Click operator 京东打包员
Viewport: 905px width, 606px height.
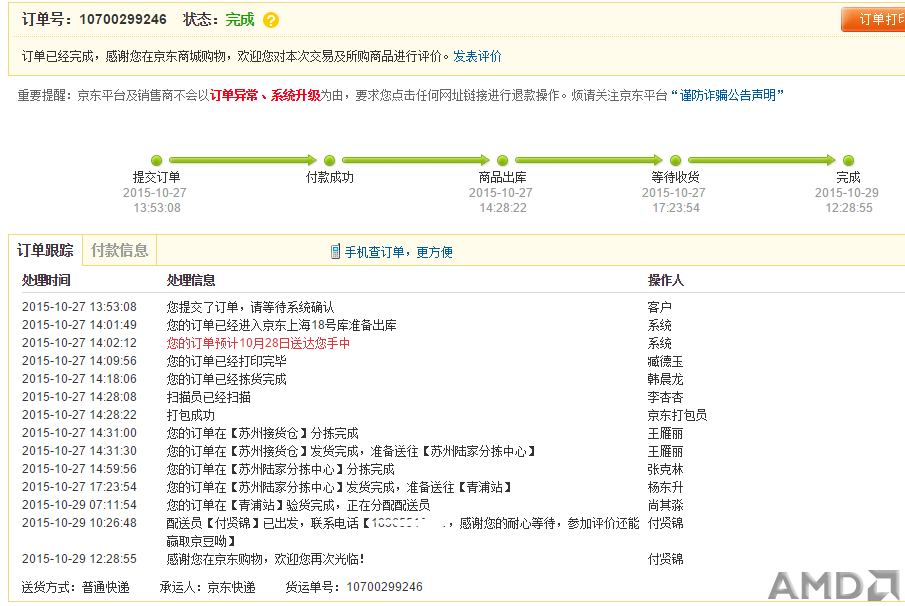click(x=678, y=415)
